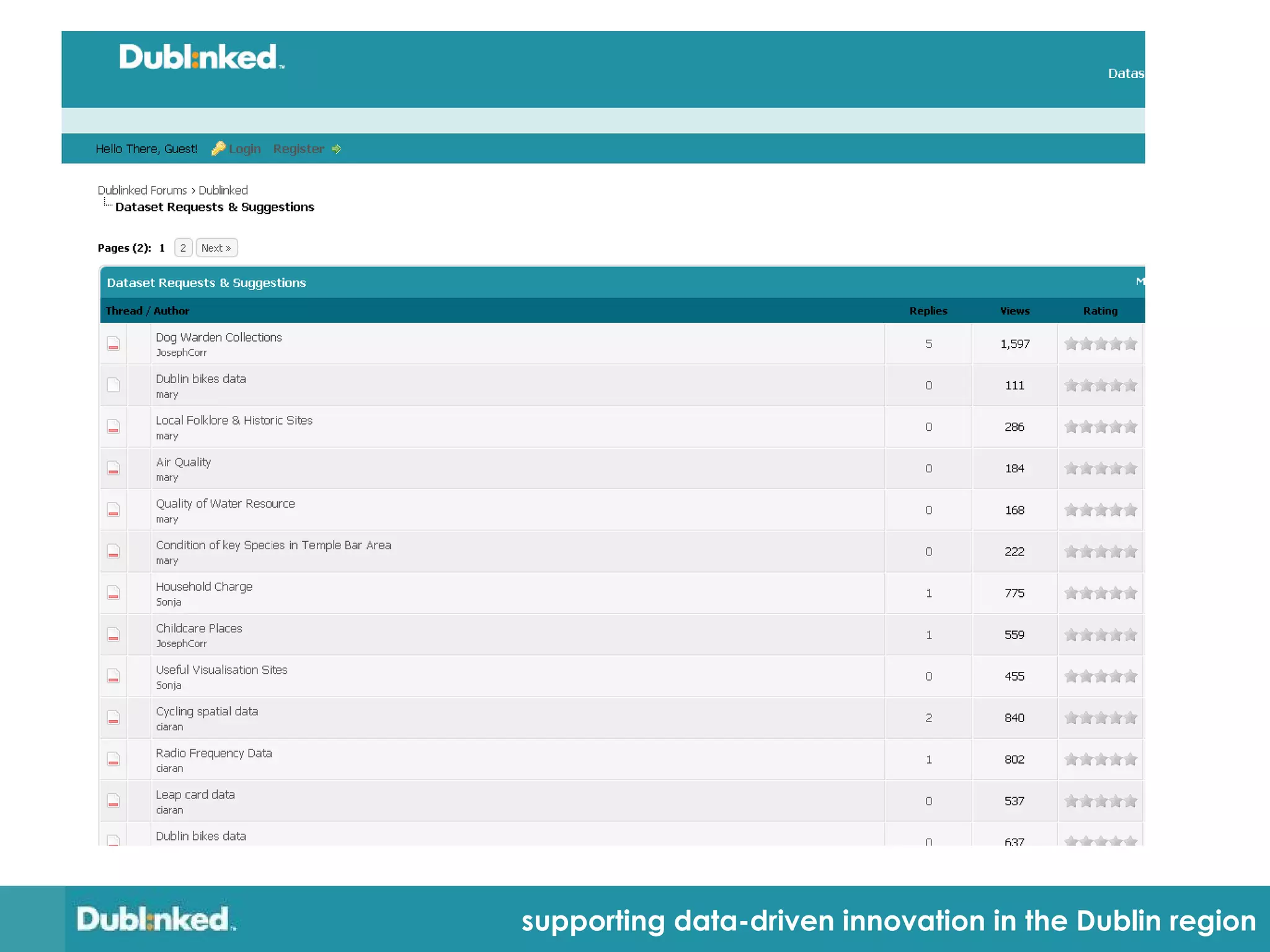1270x952 pixels.
Task: Rate the Leap card data thread stars
Action: click(x=1101, y=801)
